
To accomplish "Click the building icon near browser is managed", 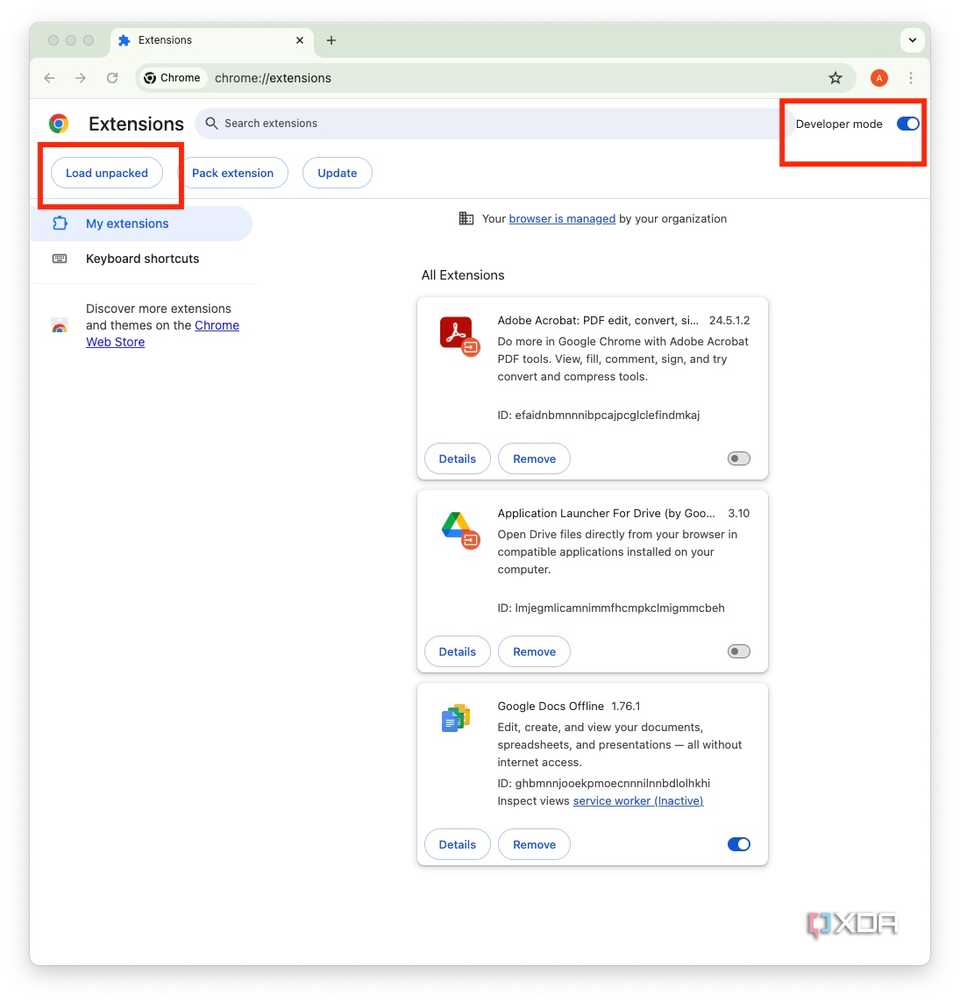I will click(466, 218).
